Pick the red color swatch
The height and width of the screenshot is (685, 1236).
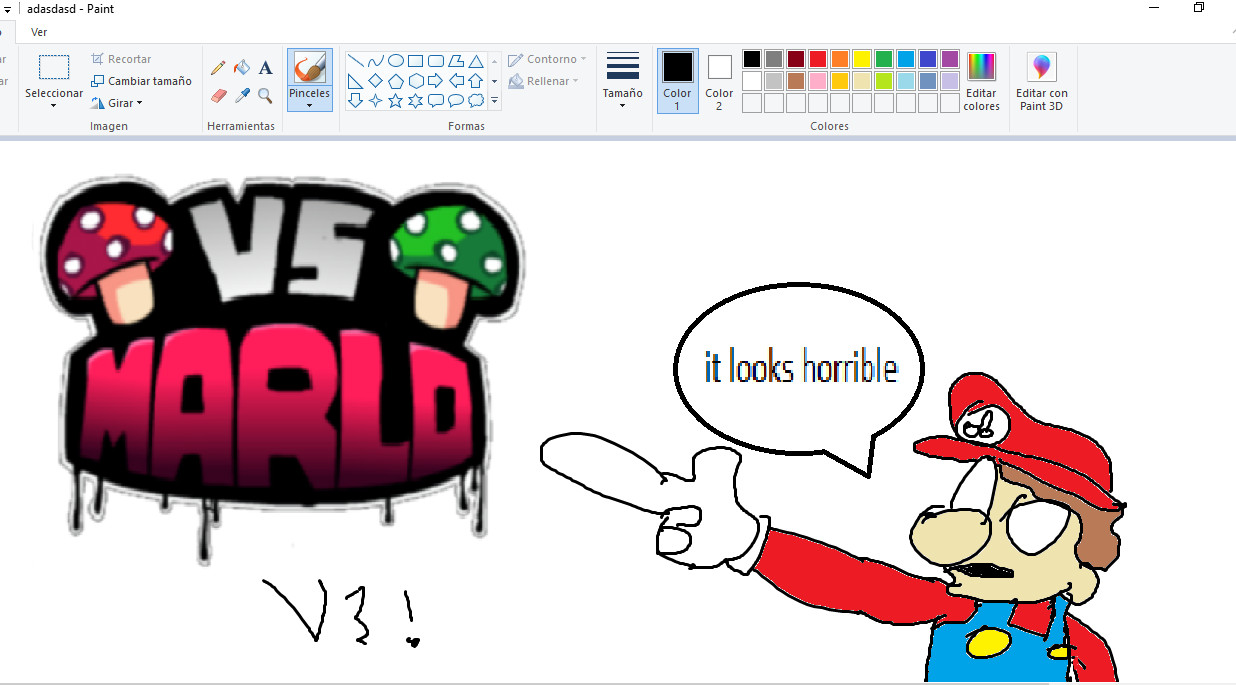818,59
